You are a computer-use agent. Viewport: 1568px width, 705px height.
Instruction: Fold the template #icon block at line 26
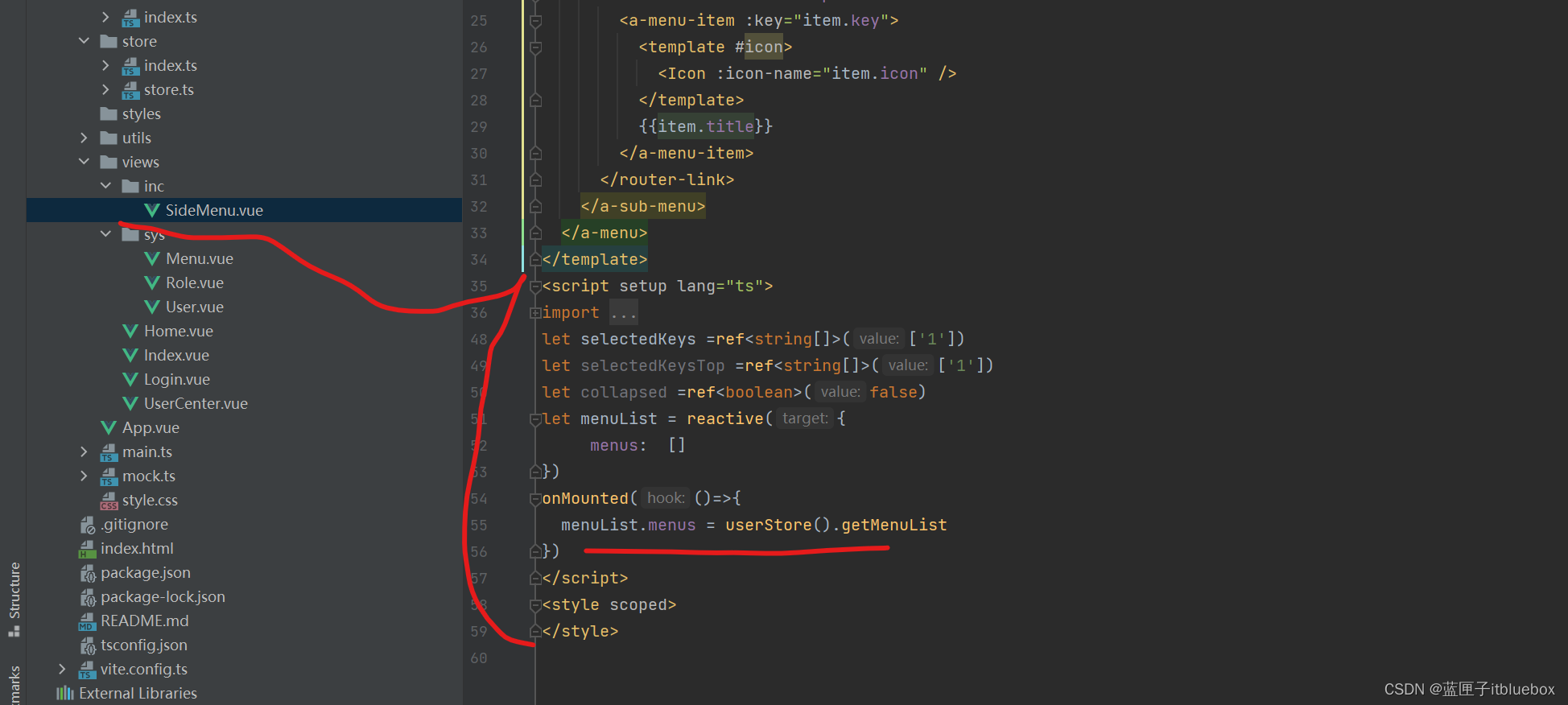(535, 47)
